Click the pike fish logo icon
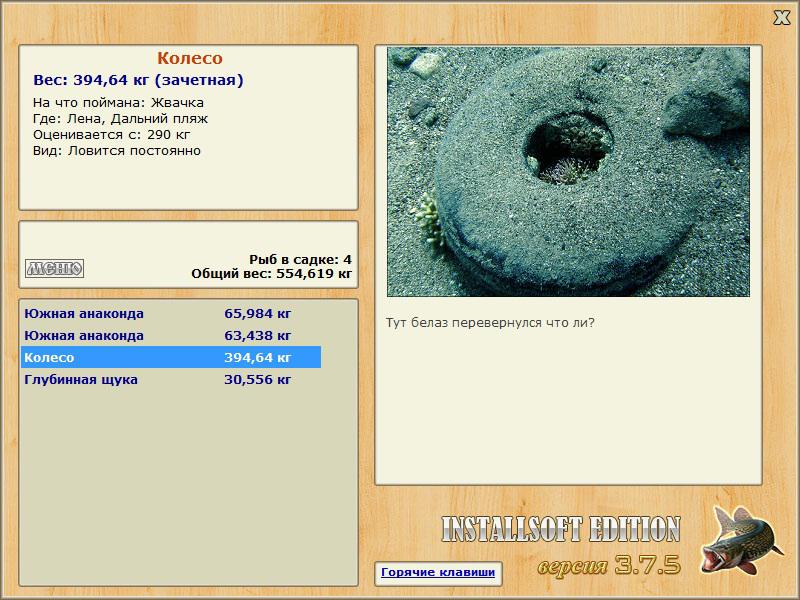This screenshot has width=800, height=600. [741, 539]
